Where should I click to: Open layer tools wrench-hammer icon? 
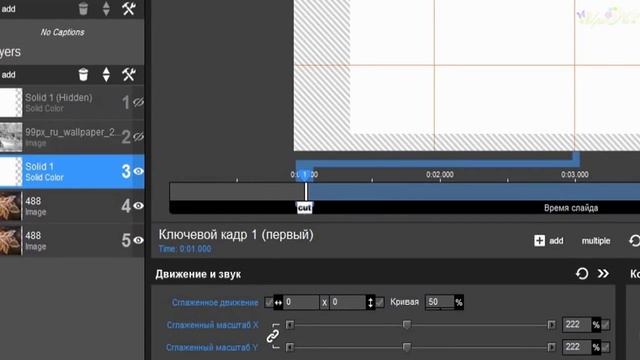[129, 75]
